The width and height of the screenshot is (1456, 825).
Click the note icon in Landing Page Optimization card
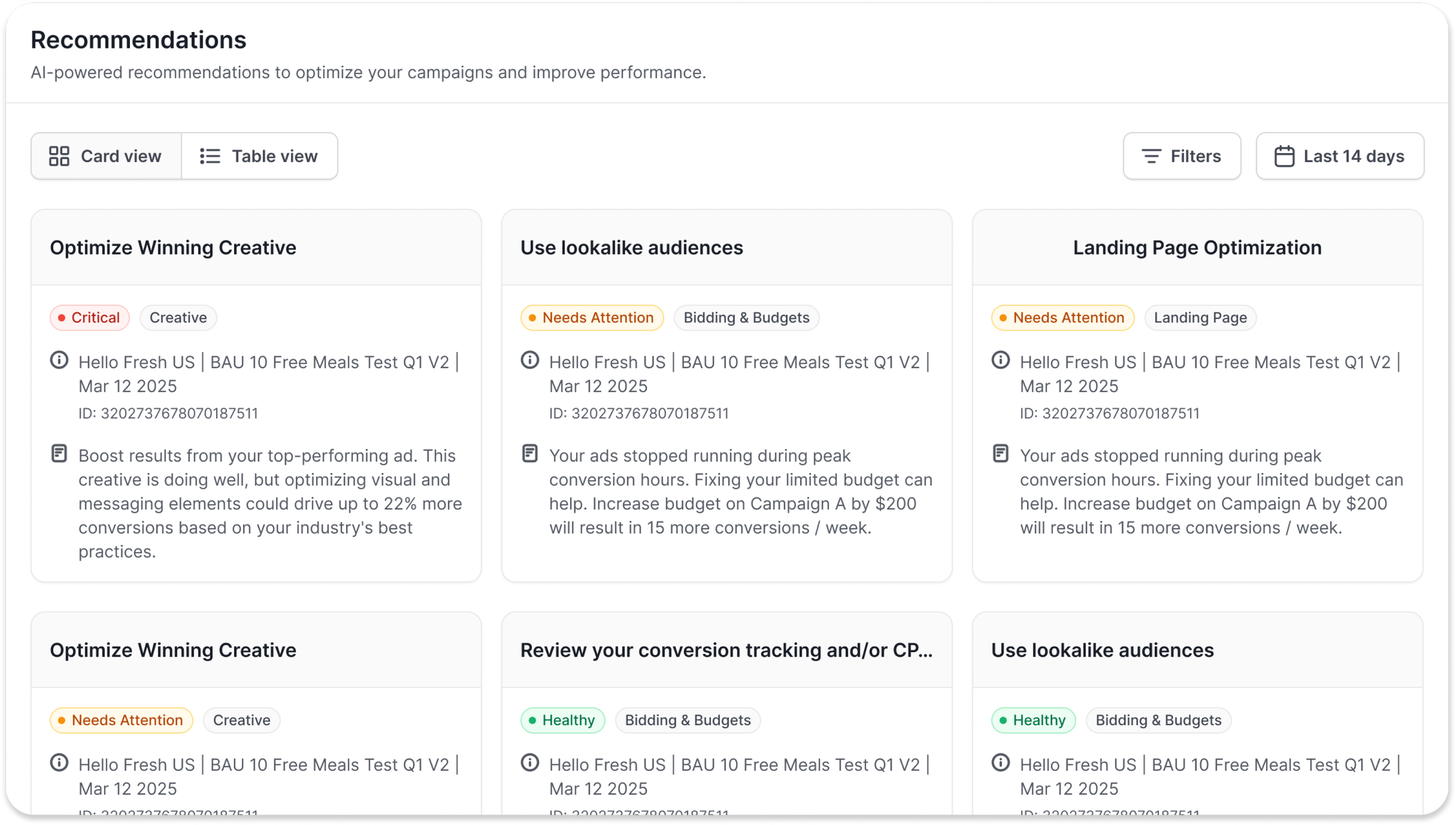tap(1000, 453)
